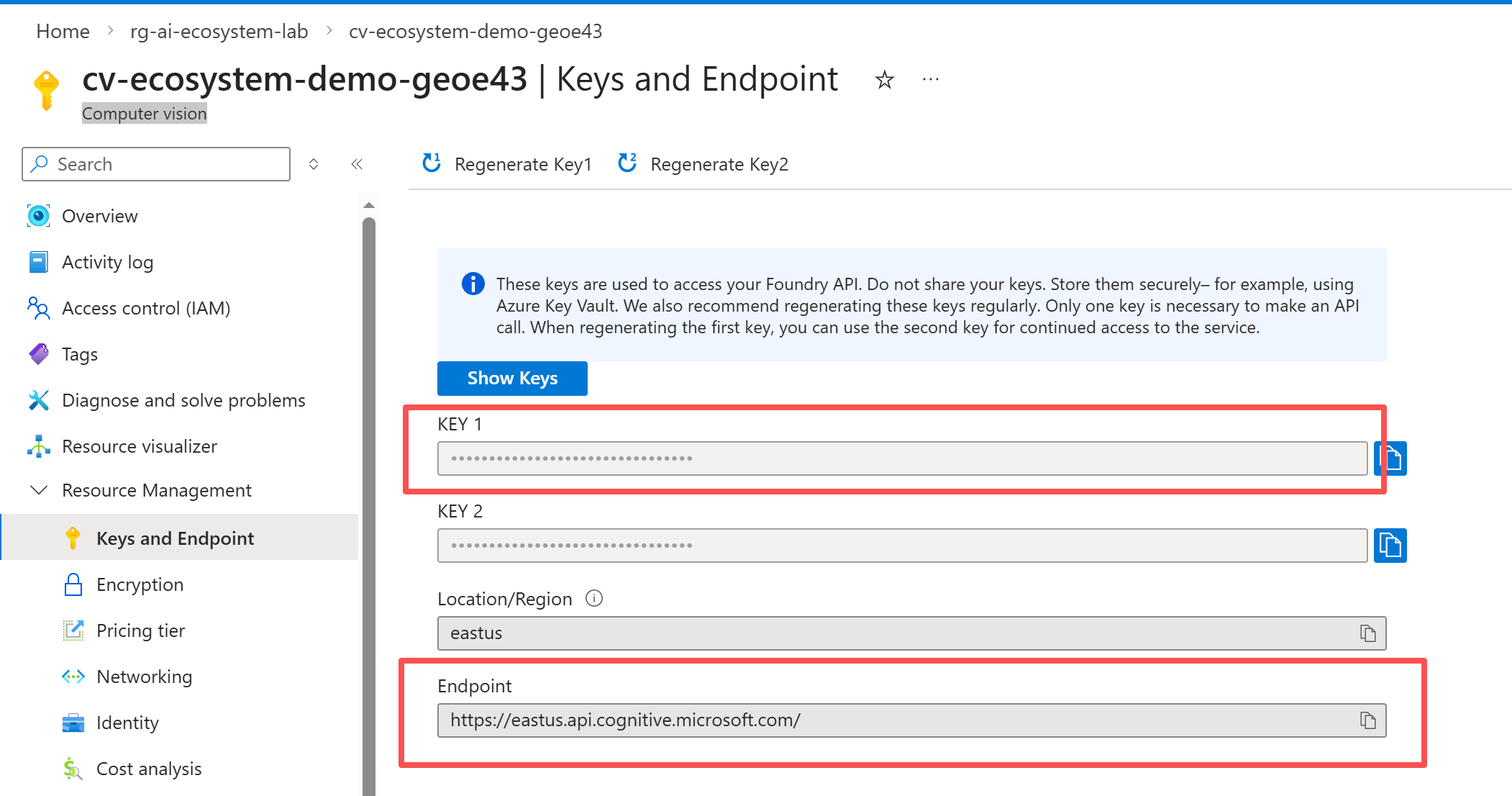Screen dimensions: 1512x796
Task: Copy the Location/Region value
Action: pyautogui.click(x=1367, y=633)
